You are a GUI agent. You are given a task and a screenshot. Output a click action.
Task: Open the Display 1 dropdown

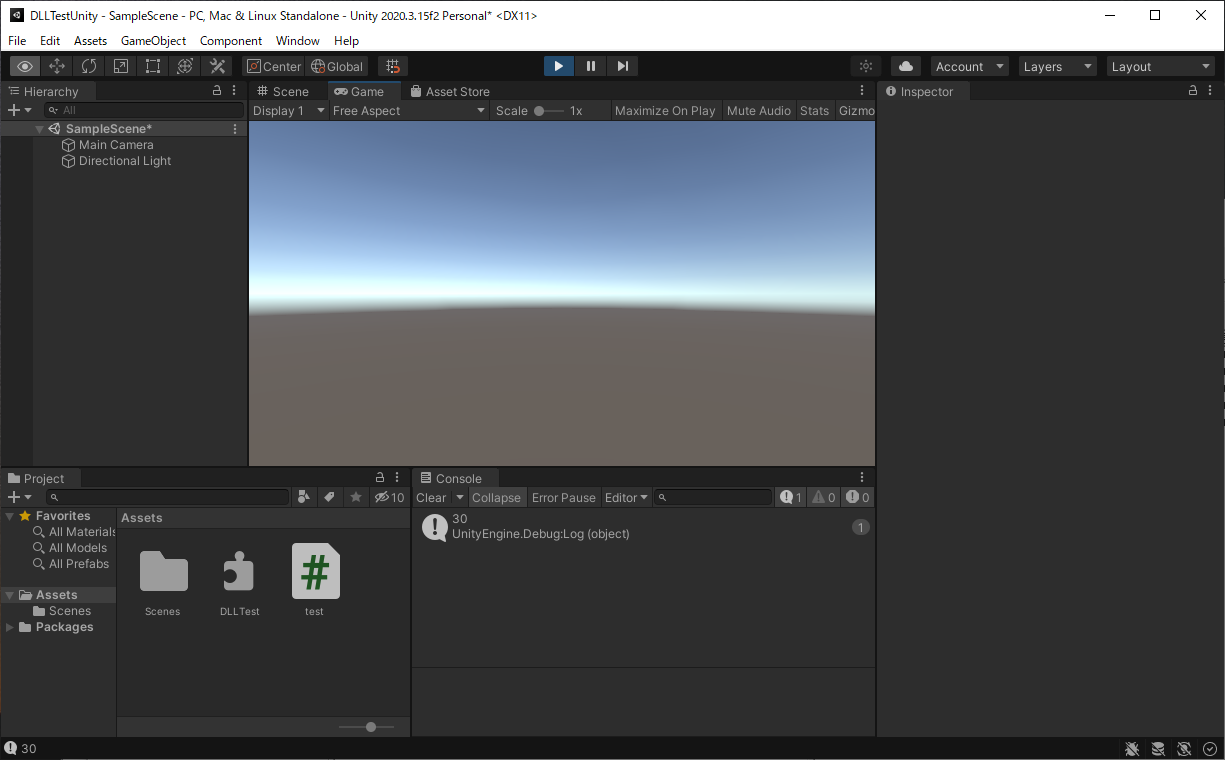click(x=289, y=110)
